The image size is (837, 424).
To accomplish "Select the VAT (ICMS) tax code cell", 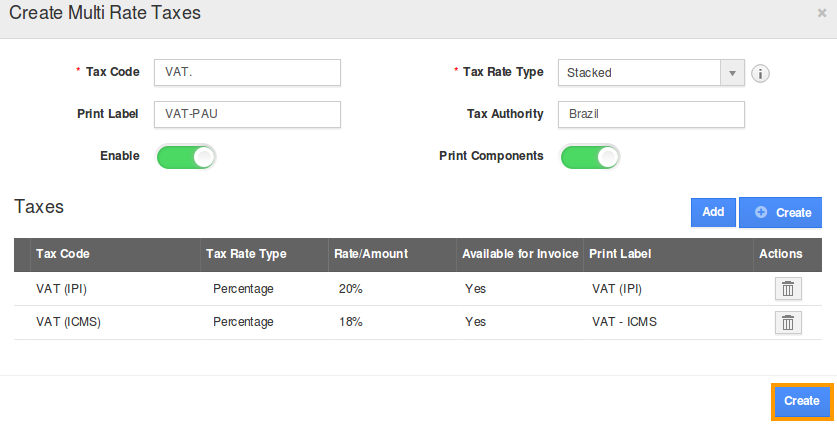I will point(68,322).
